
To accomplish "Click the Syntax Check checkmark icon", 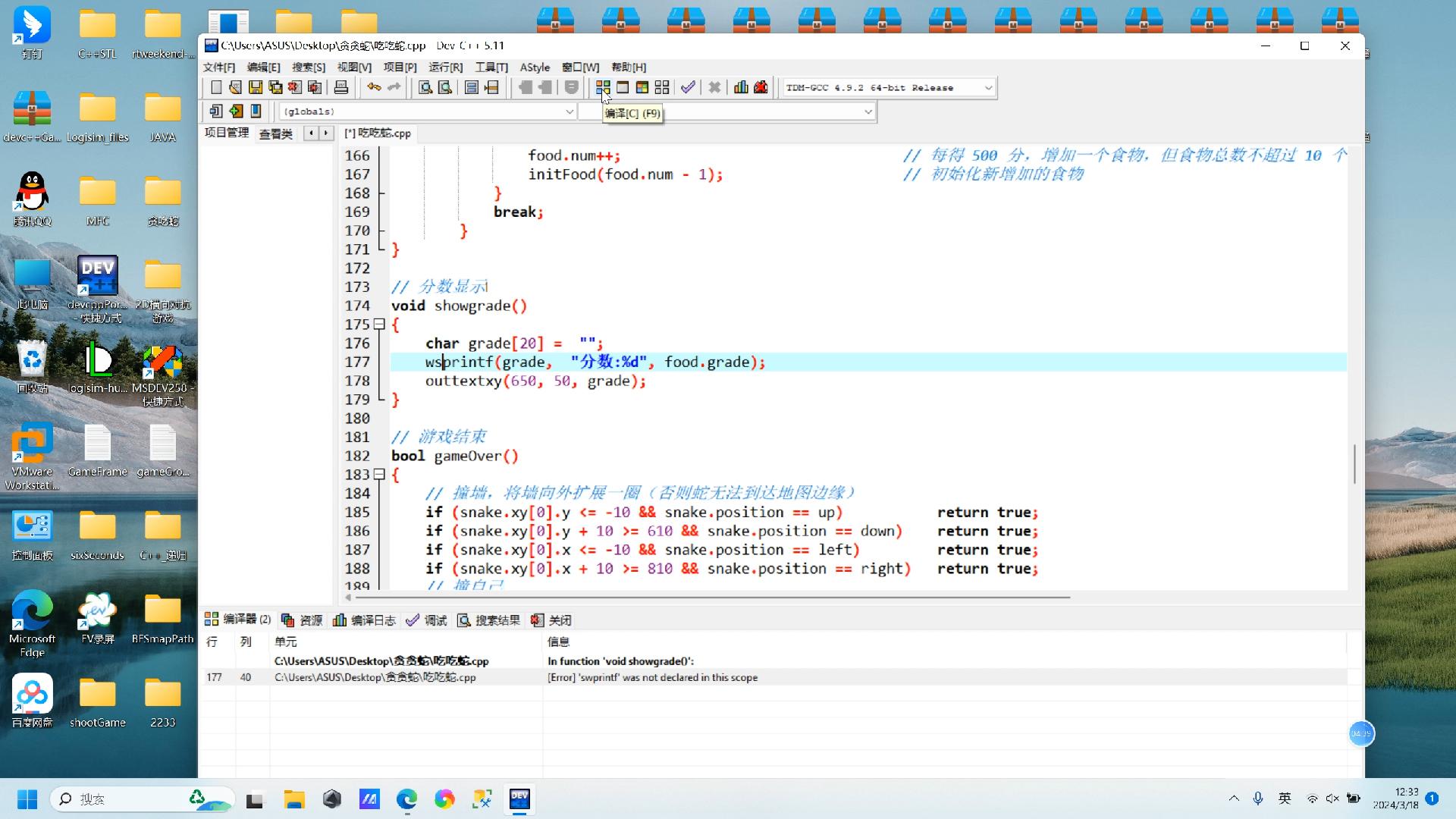I will [688, 88].
